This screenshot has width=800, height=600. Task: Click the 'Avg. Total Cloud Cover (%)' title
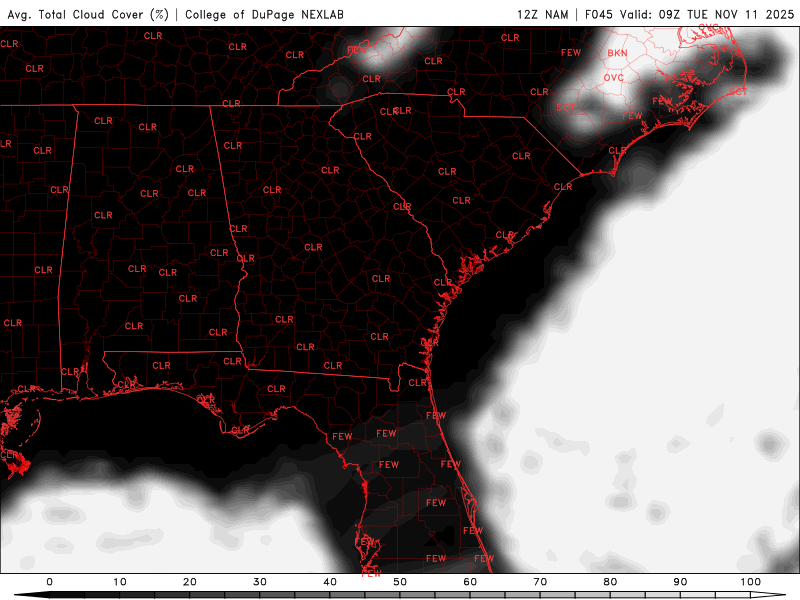(x=88, y=14)
